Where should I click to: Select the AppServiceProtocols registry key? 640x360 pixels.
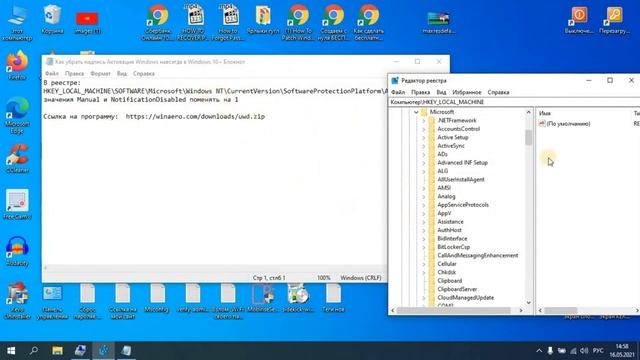coord(463,205)
